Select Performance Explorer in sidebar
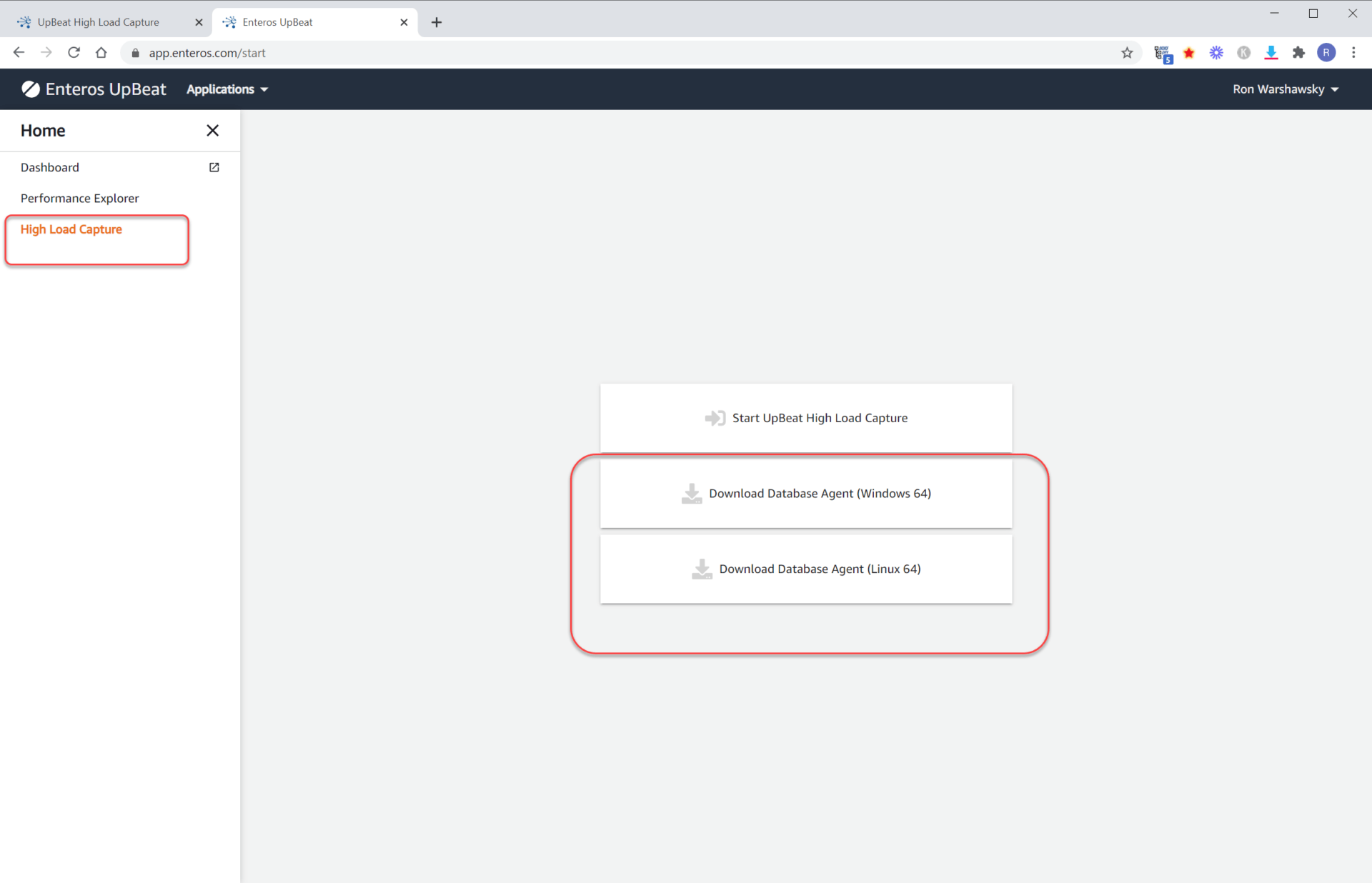 pyautogui.click(x=80, y=199)
